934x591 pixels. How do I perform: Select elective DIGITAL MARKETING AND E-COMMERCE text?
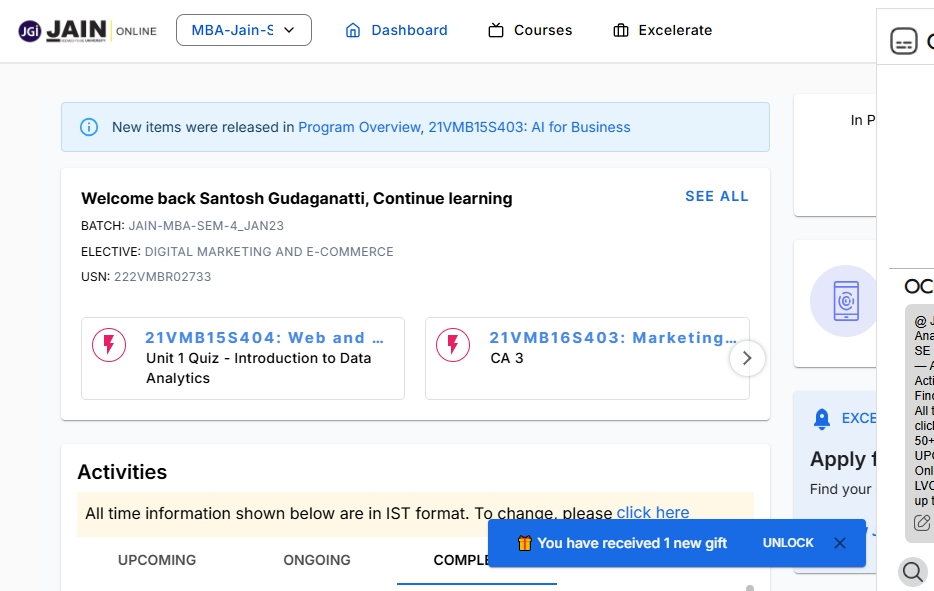tap(269, 251)
